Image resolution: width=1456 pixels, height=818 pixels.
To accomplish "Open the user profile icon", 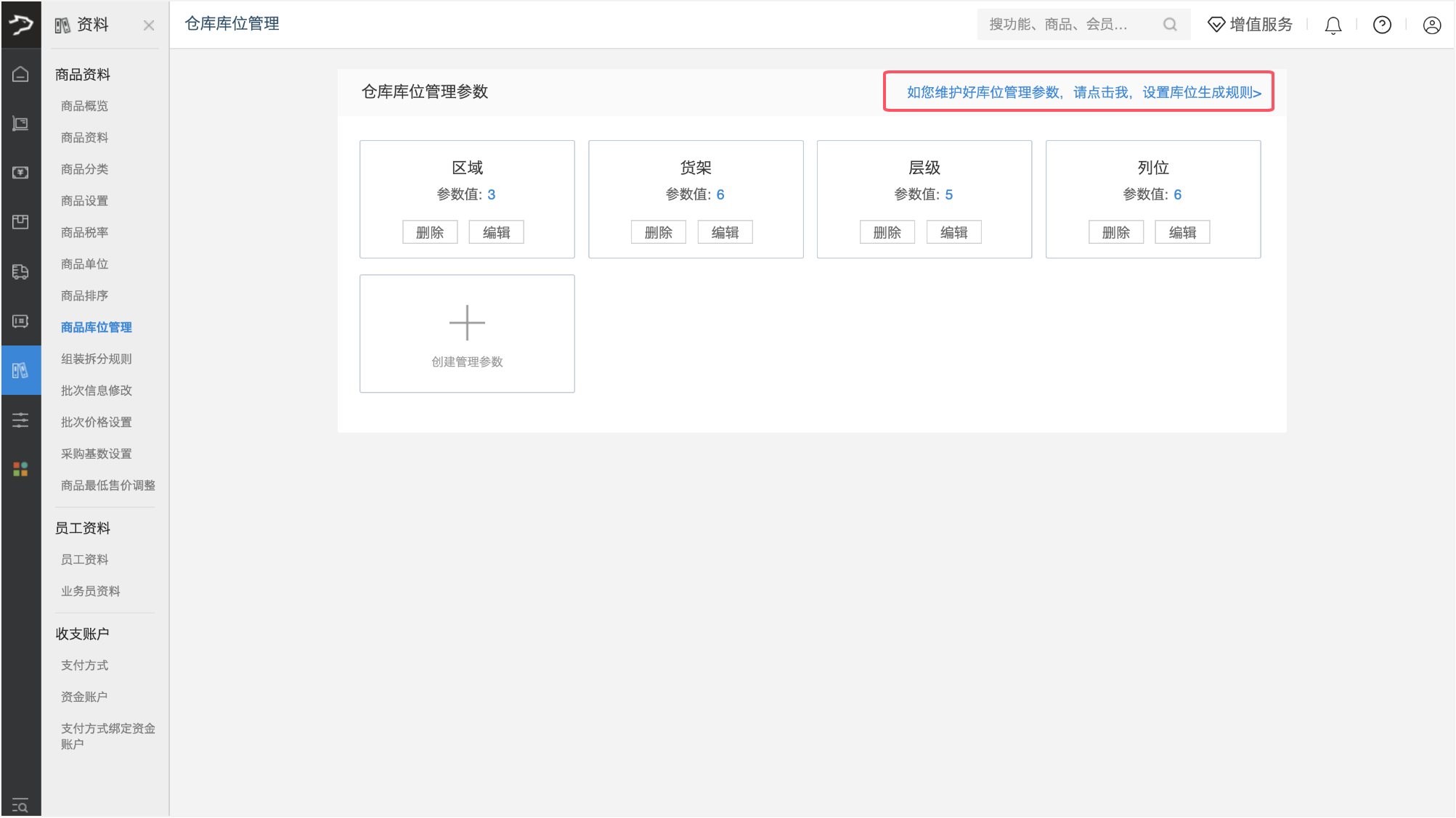I will (1431, 25).
